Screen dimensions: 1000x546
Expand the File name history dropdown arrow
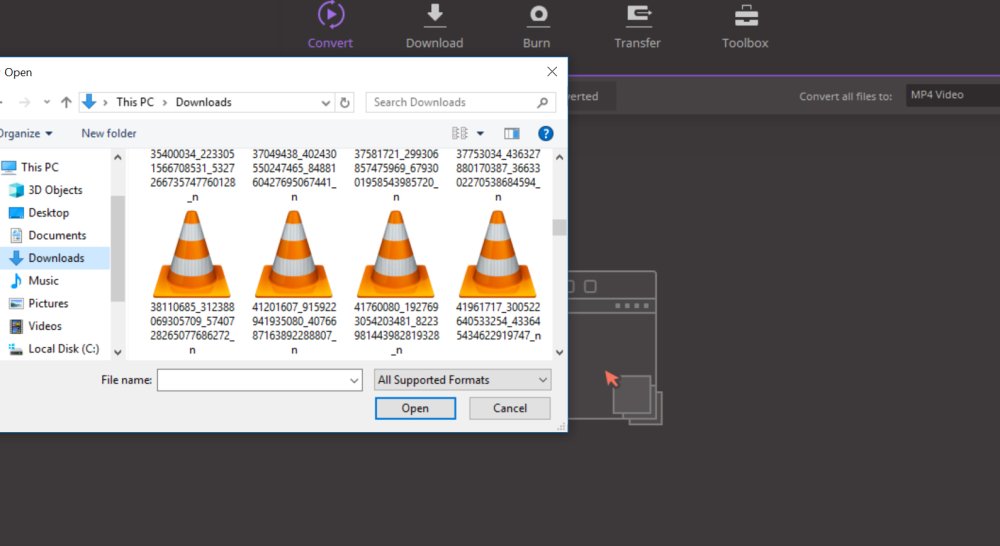click(x=354, y=381)
